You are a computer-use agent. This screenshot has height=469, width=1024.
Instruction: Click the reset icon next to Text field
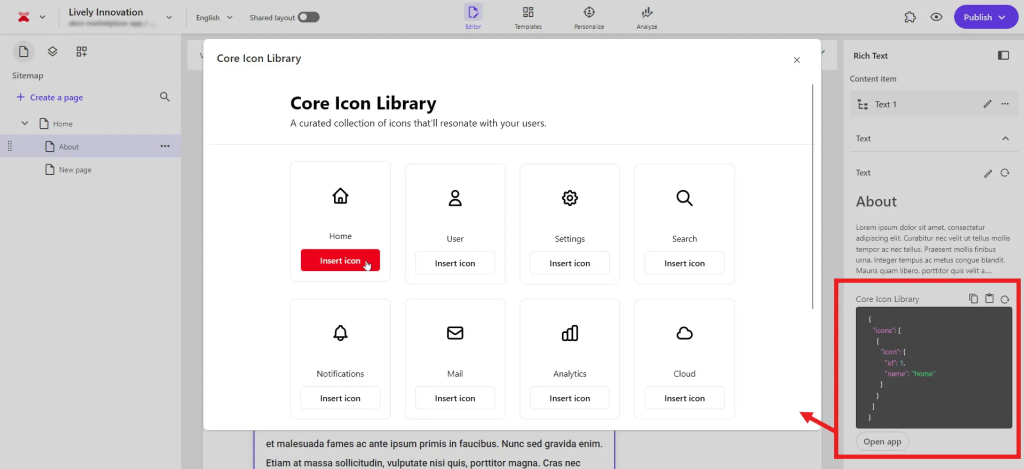tap(1004, 173)
